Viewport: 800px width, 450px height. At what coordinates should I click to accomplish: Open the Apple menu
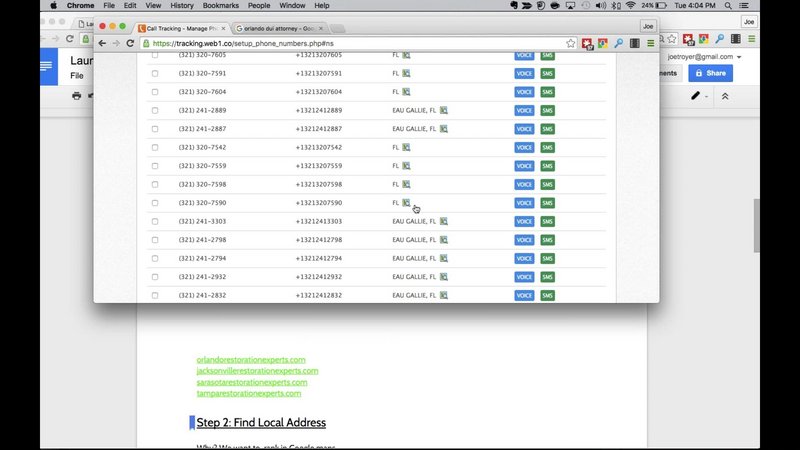54,6
